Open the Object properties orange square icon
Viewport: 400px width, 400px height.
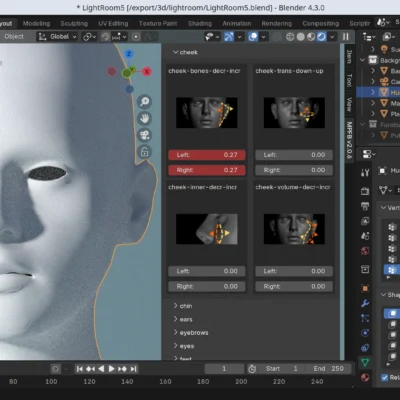click(x=365, y=288)
